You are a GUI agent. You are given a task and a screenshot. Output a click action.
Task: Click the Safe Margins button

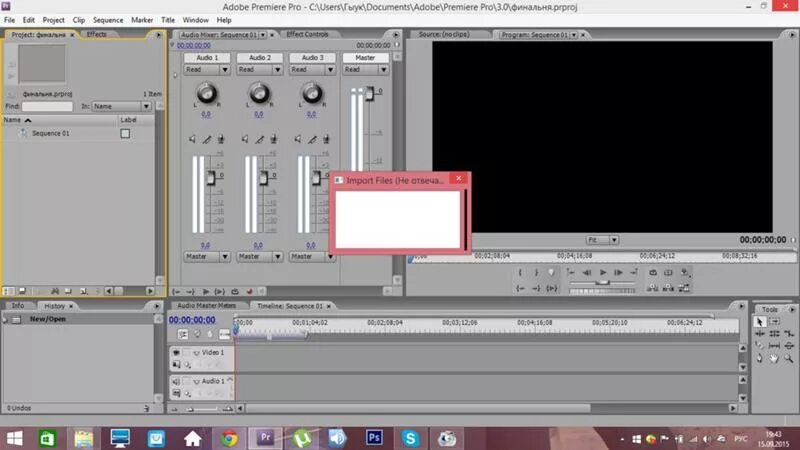[x=668, y=272]
